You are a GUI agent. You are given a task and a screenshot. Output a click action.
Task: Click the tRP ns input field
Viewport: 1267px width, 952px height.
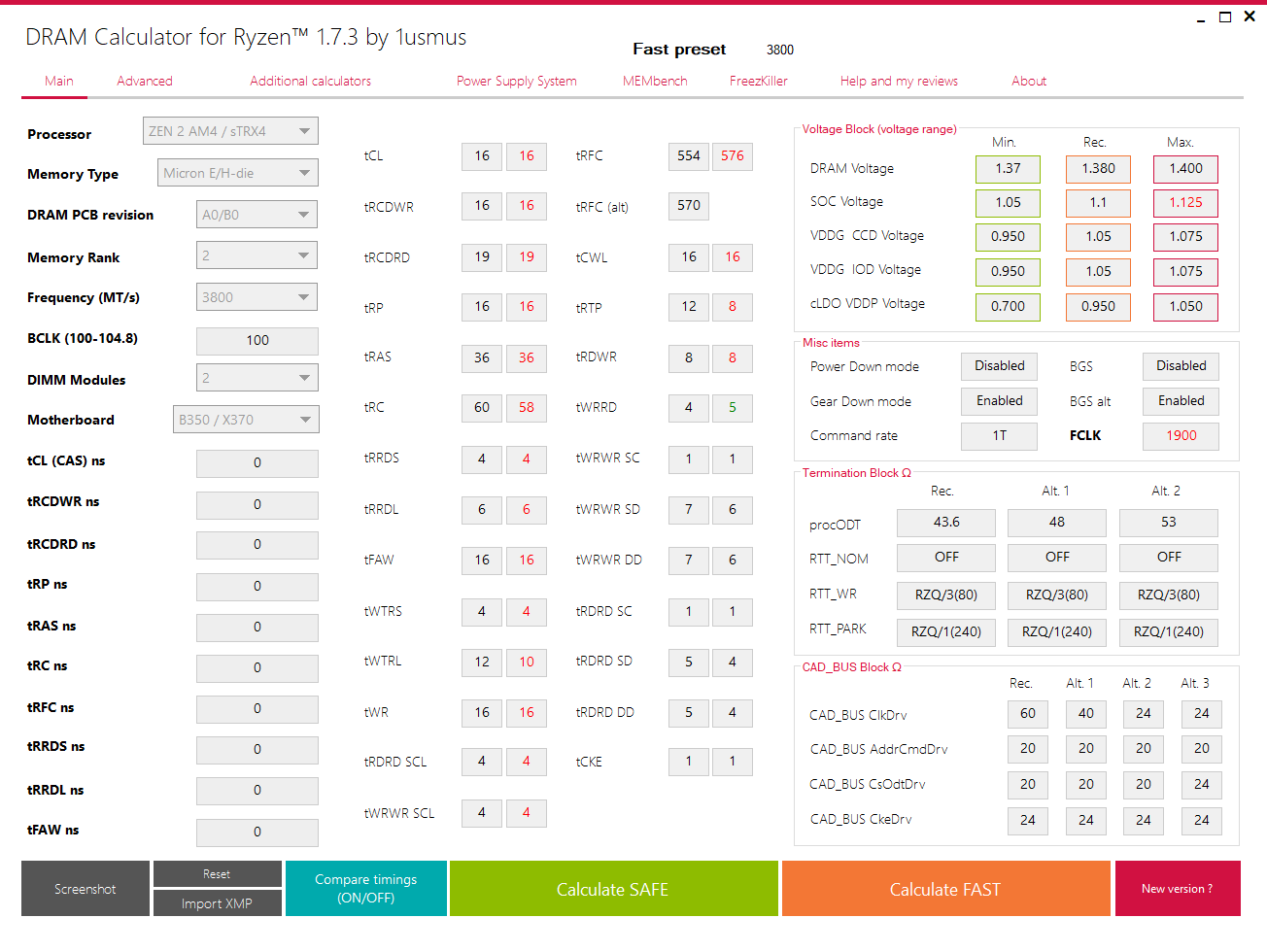[x=257, y=587]
